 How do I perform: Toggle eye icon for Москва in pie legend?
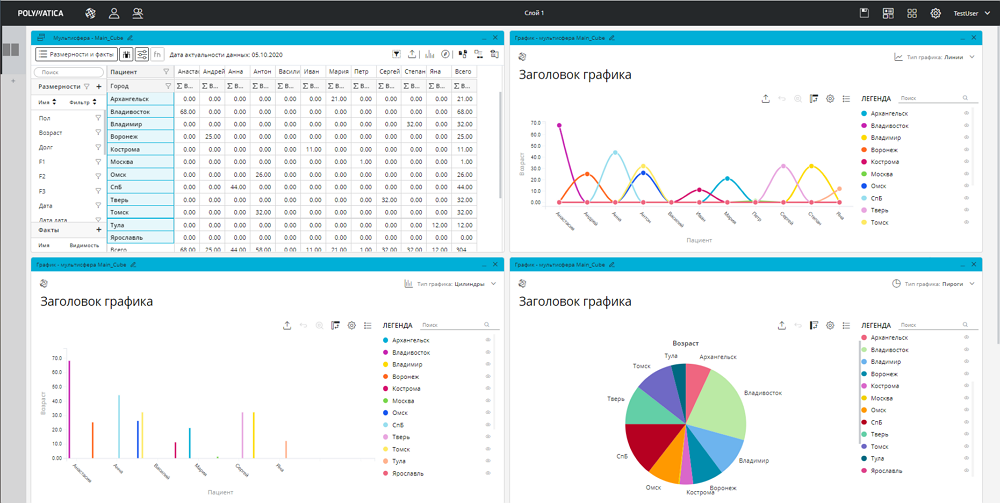click(966, 398)
